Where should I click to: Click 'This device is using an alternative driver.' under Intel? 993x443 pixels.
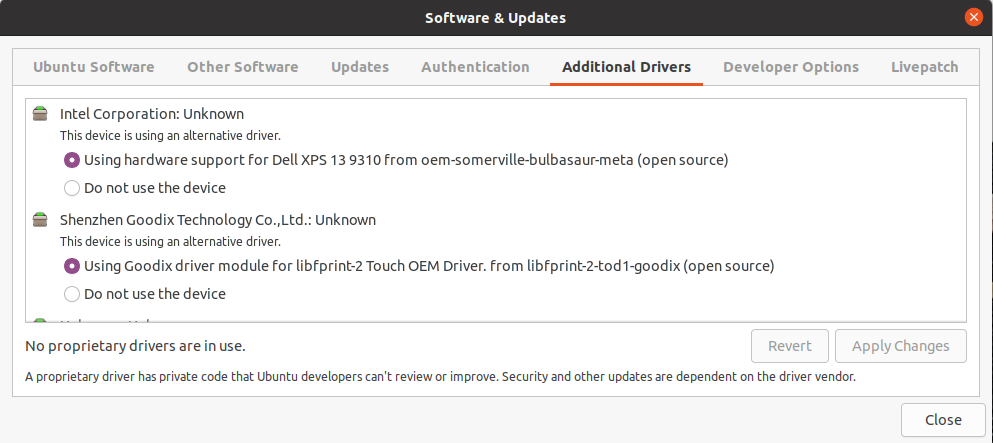click(170, 135)
